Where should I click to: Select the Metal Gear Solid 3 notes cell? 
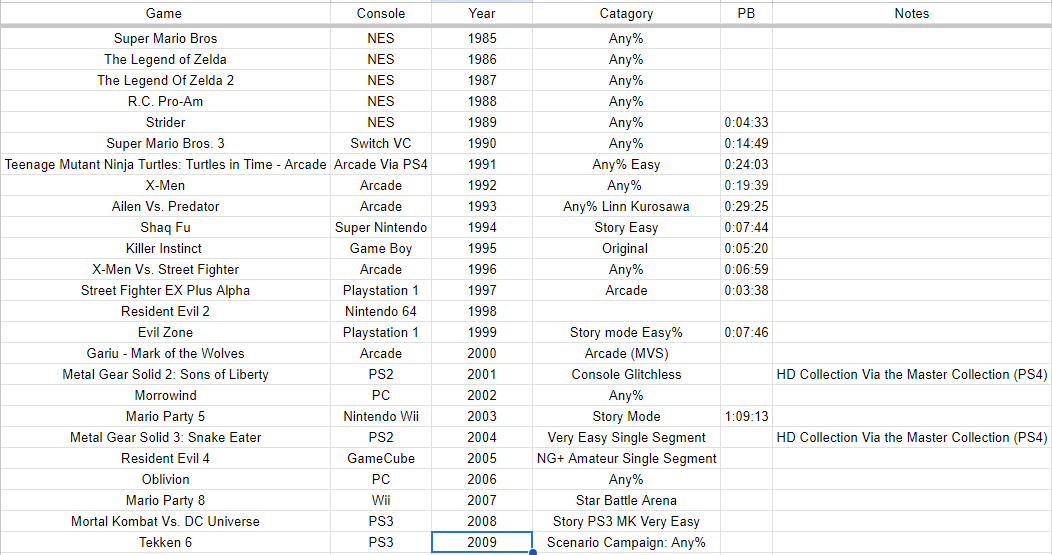(912, 438)
